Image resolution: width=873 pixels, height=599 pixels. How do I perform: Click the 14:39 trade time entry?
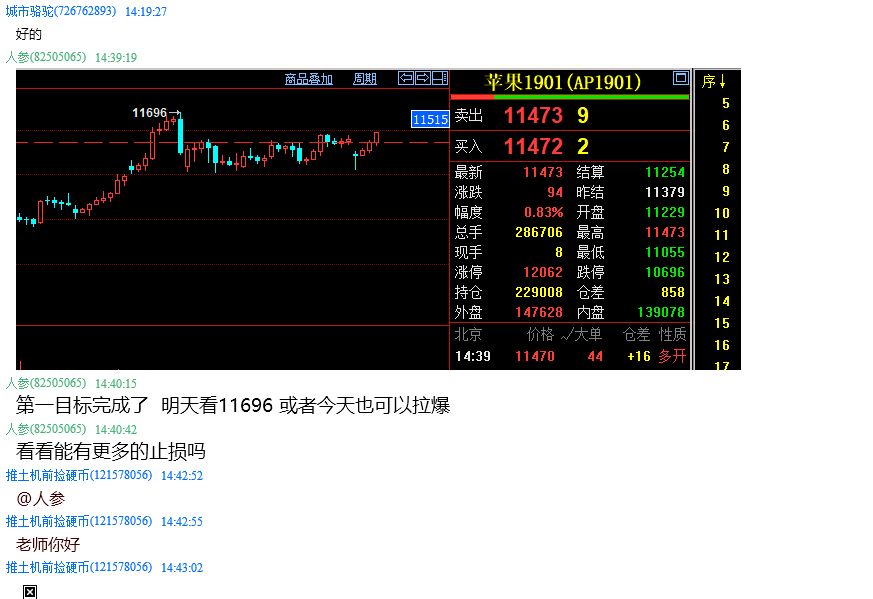click(x=473, y=356)
